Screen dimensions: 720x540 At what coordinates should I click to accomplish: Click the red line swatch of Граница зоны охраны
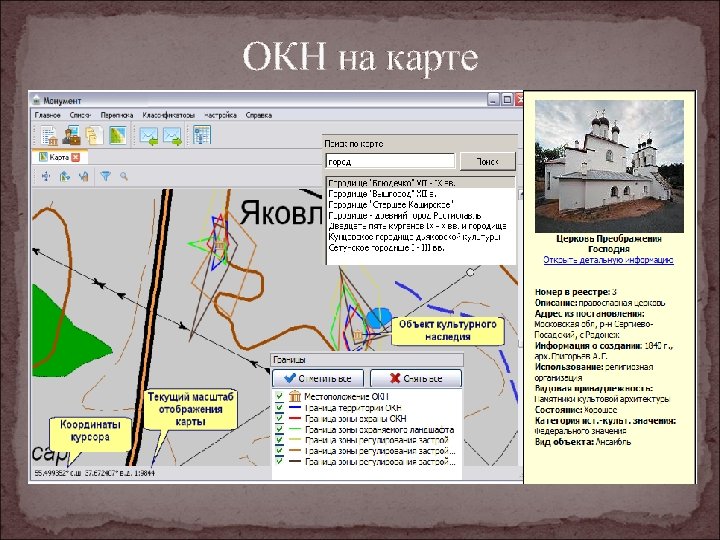[x=295, y=418]
